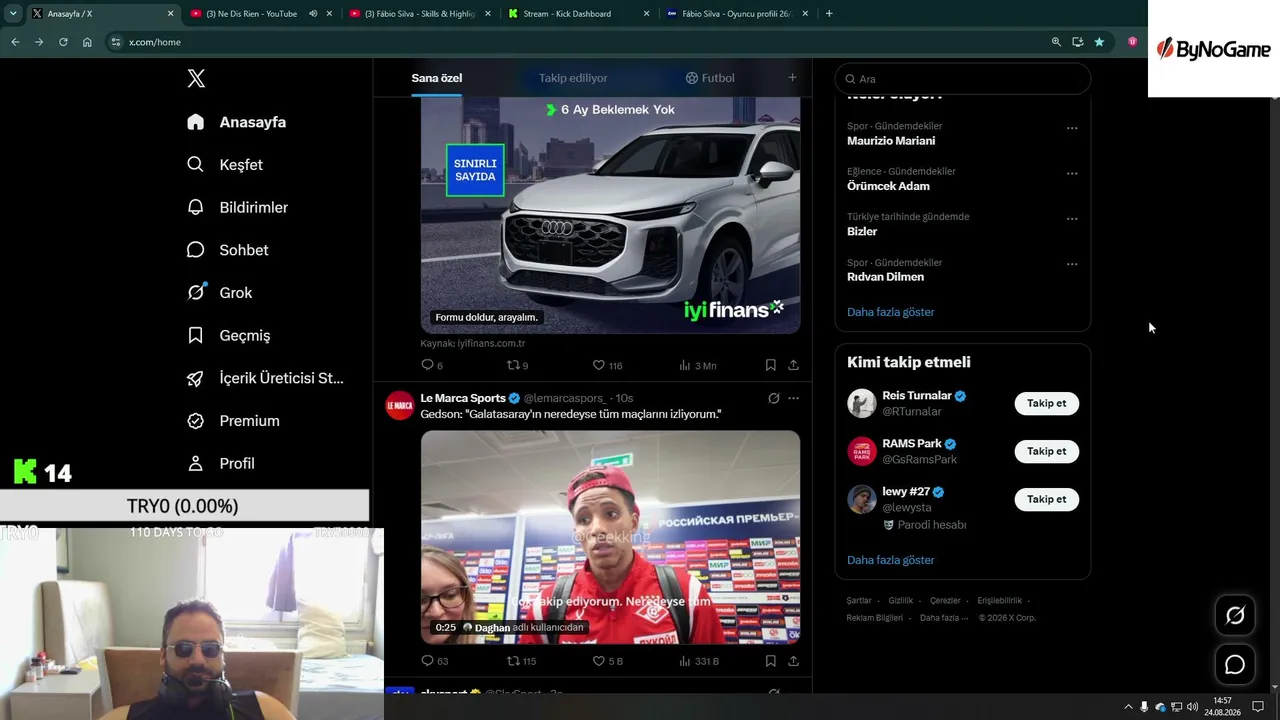The image size is (1280, 720).
Task: Switch to Takip ediyor tab
Action: (573, 78)
